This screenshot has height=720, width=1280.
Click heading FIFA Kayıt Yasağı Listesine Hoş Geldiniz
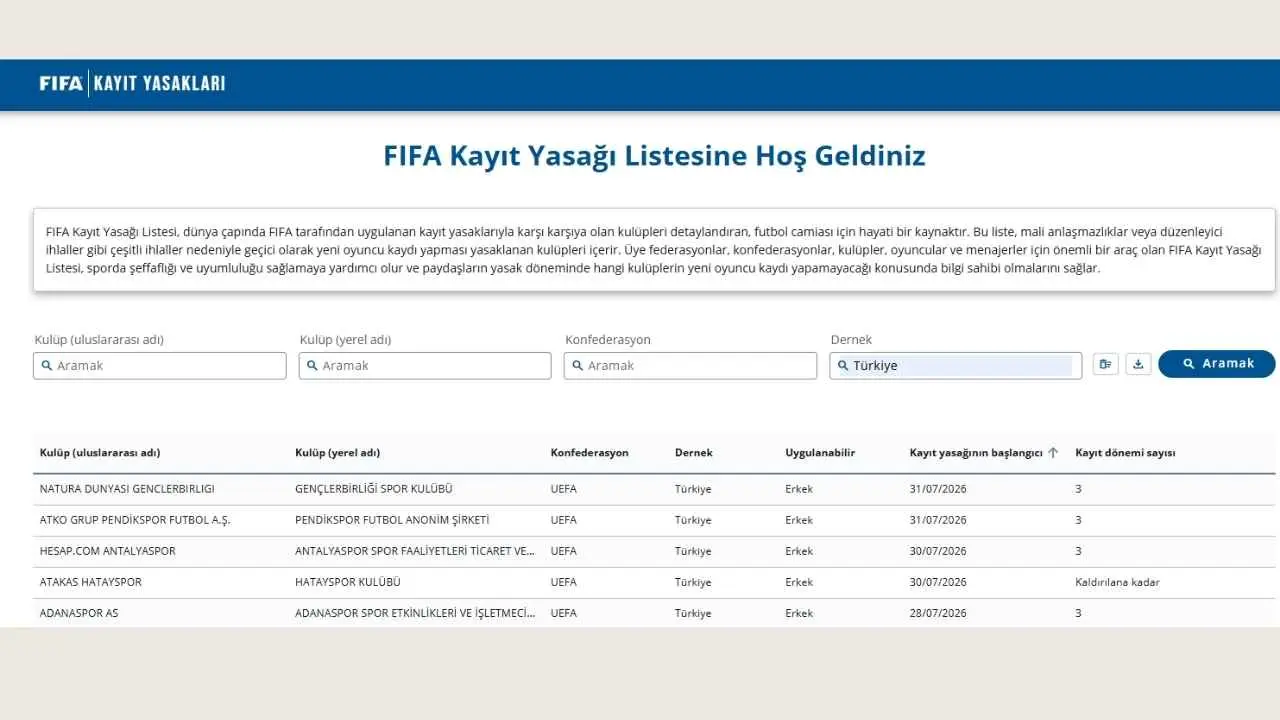click(654, 156)
